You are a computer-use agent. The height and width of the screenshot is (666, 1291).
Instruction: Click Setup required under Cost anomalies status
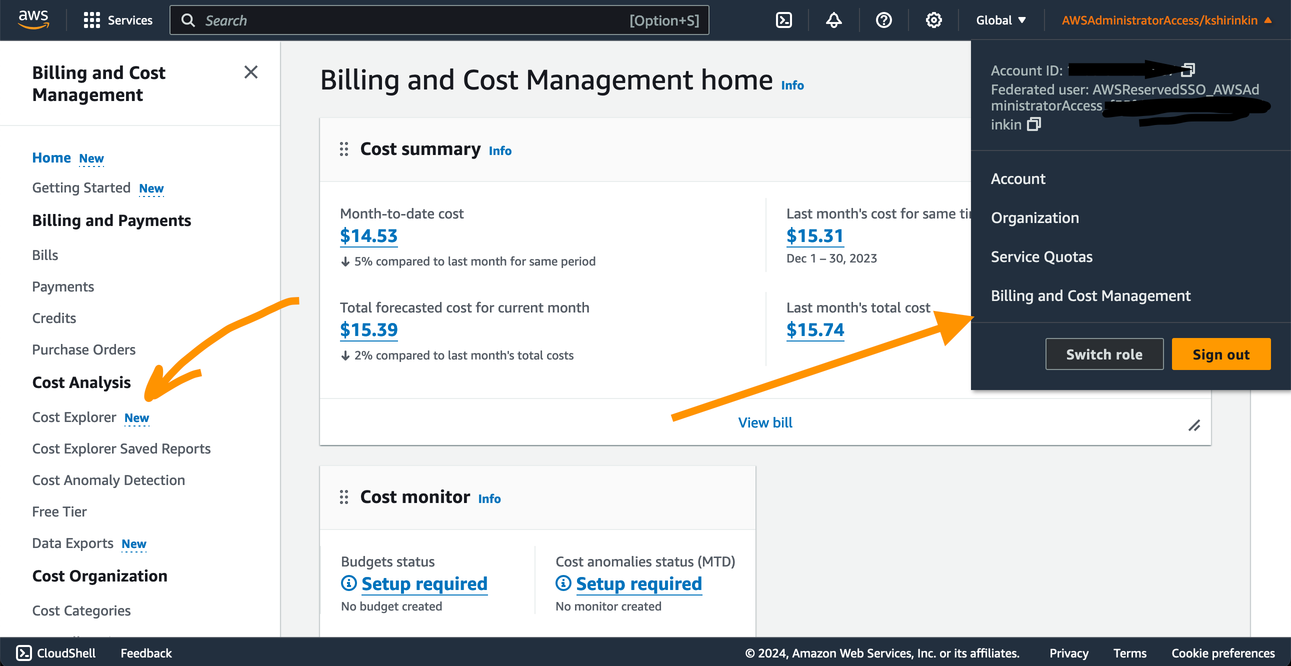click(639, 583)
